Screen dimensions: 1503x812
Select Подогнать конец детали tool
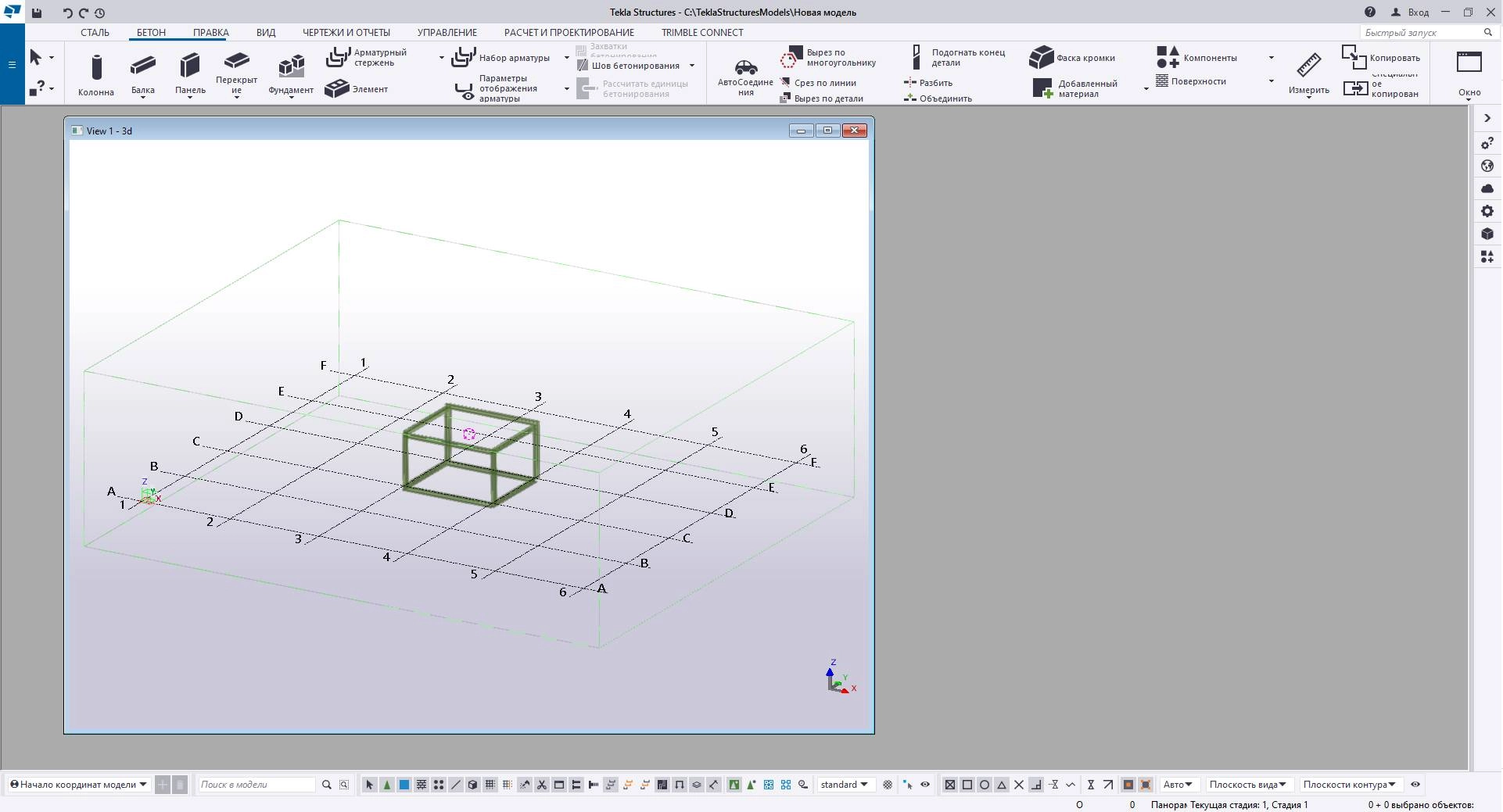click(958, 57)
